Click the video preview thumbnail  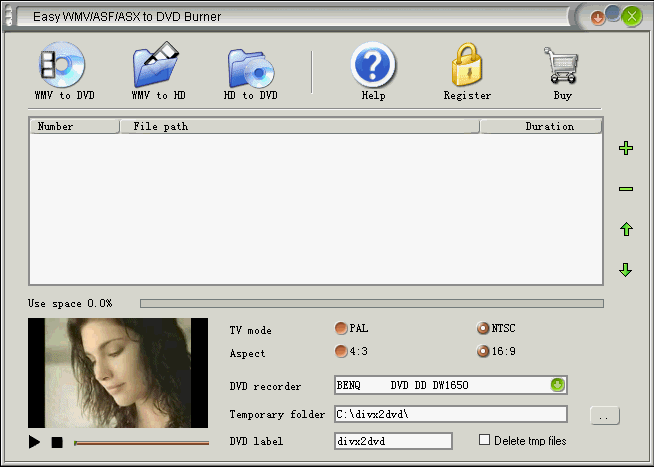118,373
